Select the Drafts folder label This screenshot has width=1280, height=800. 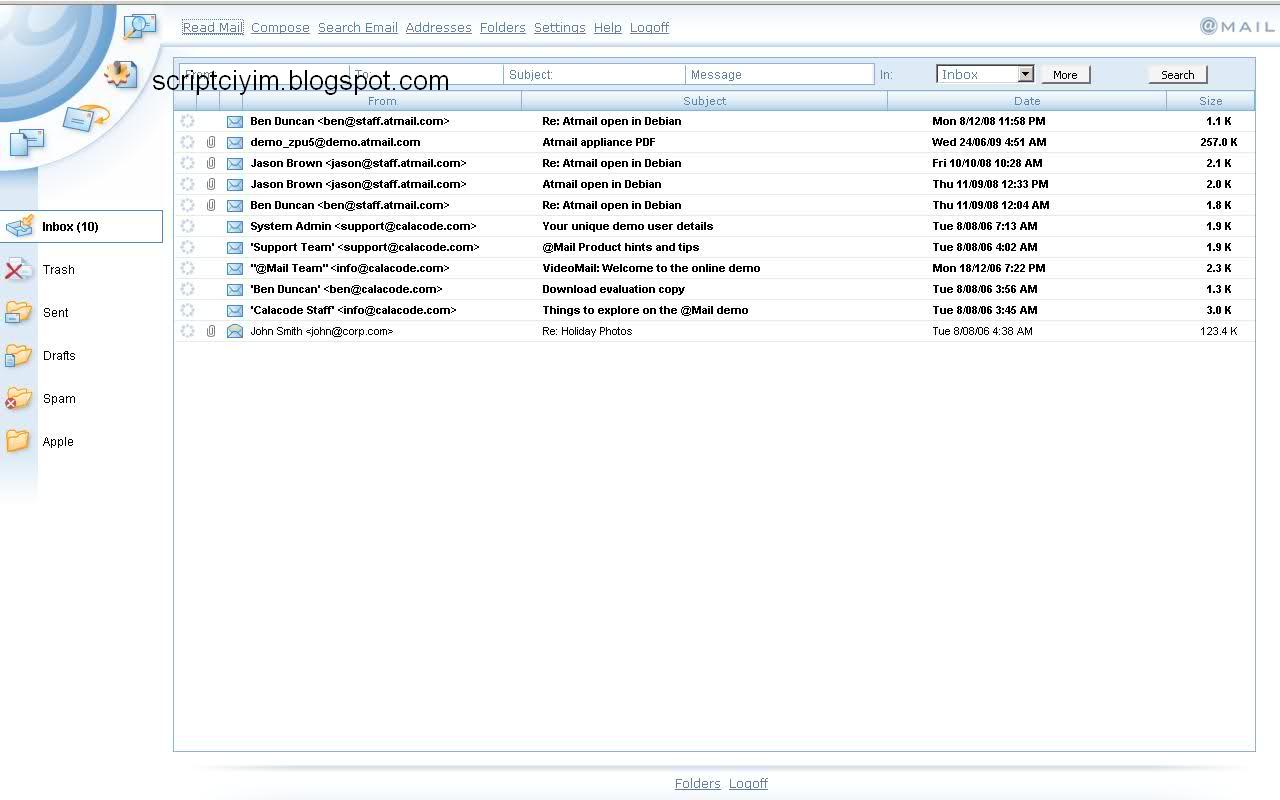[59, 356]
